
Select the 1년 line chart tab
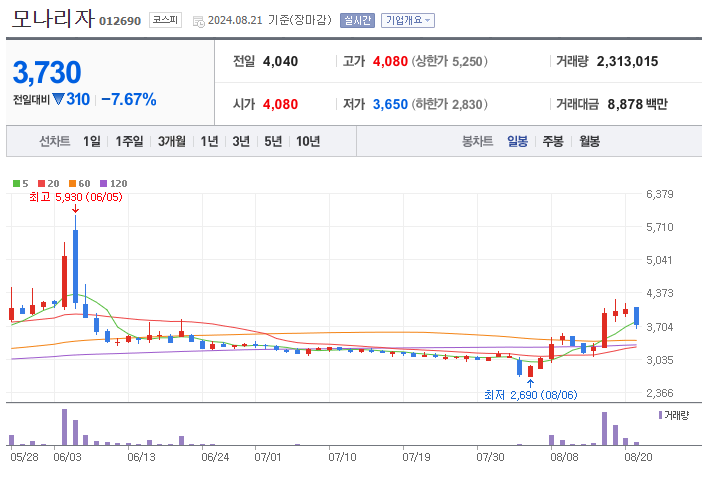coord(209,141)
